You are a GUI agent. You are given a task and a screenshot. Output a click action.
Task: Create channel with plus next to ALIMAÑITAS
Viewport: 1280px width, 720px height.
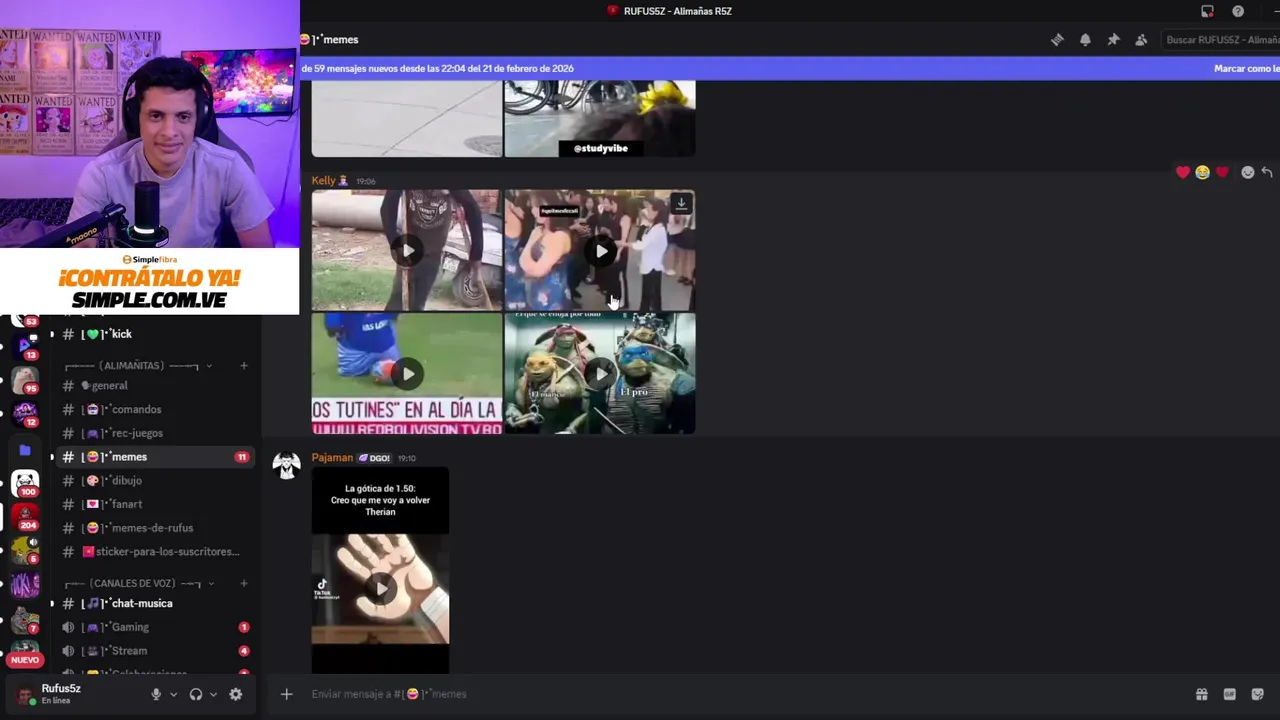click(243, 366)
